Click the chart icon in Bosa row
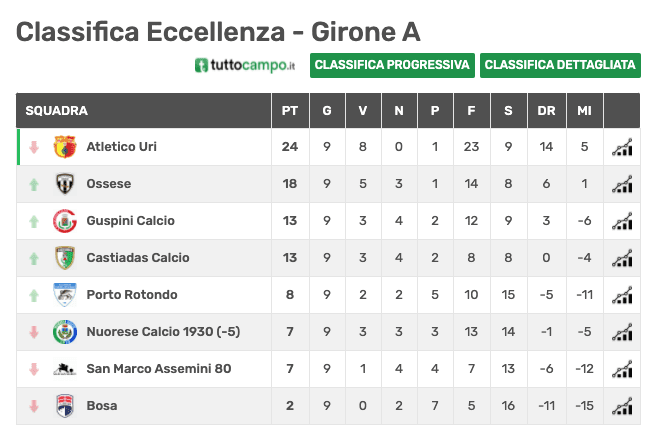Screen dimensions: 648x428 622,406
